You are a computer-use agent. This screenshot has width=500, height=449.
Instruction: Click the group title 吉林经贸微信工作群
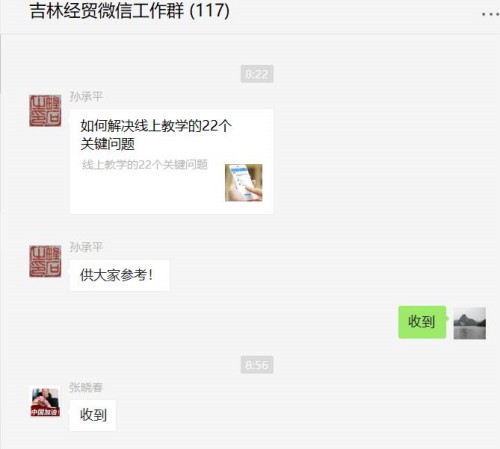tap(107, 11)
